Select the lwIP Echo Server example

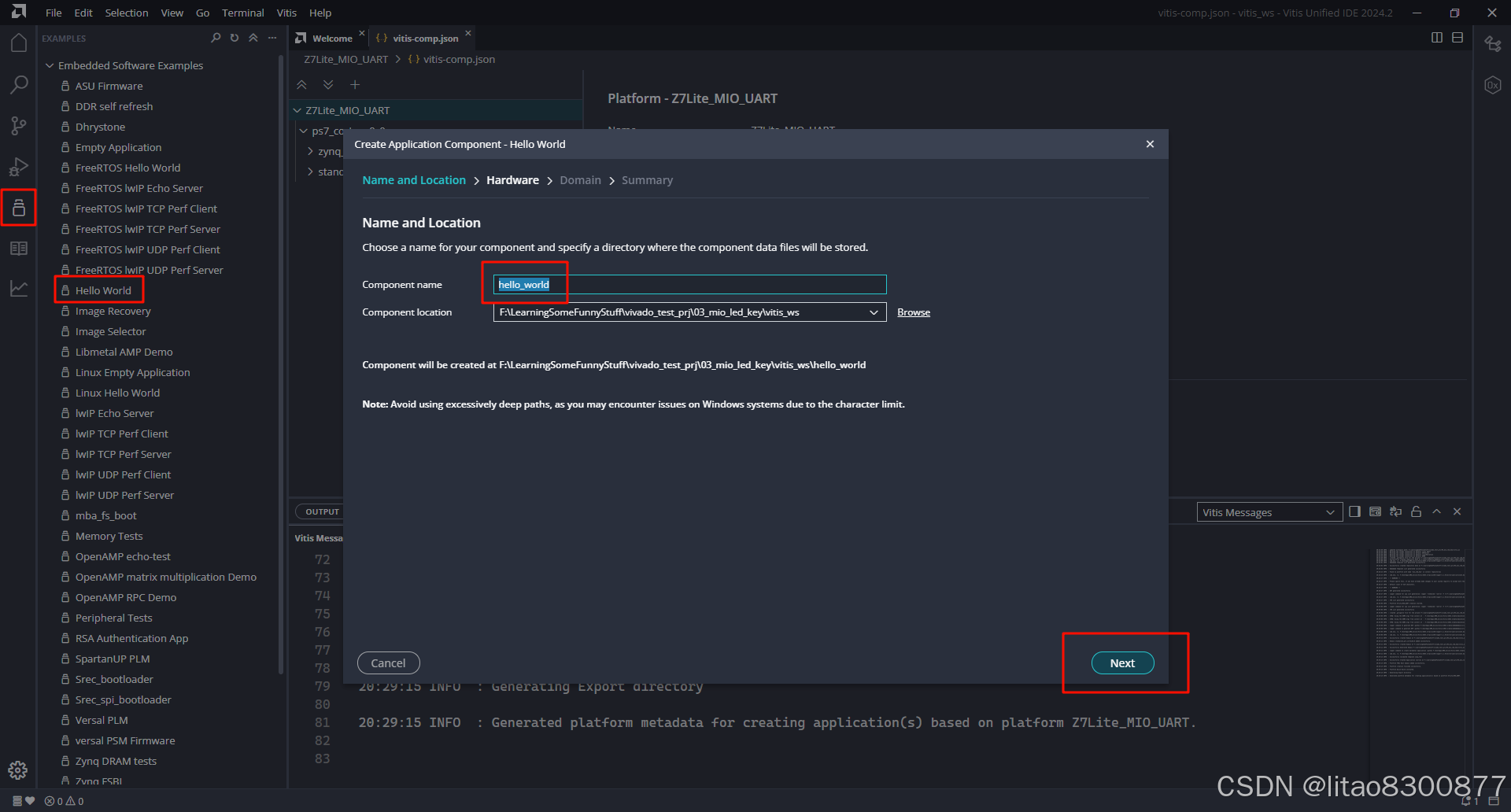[114, 413]
